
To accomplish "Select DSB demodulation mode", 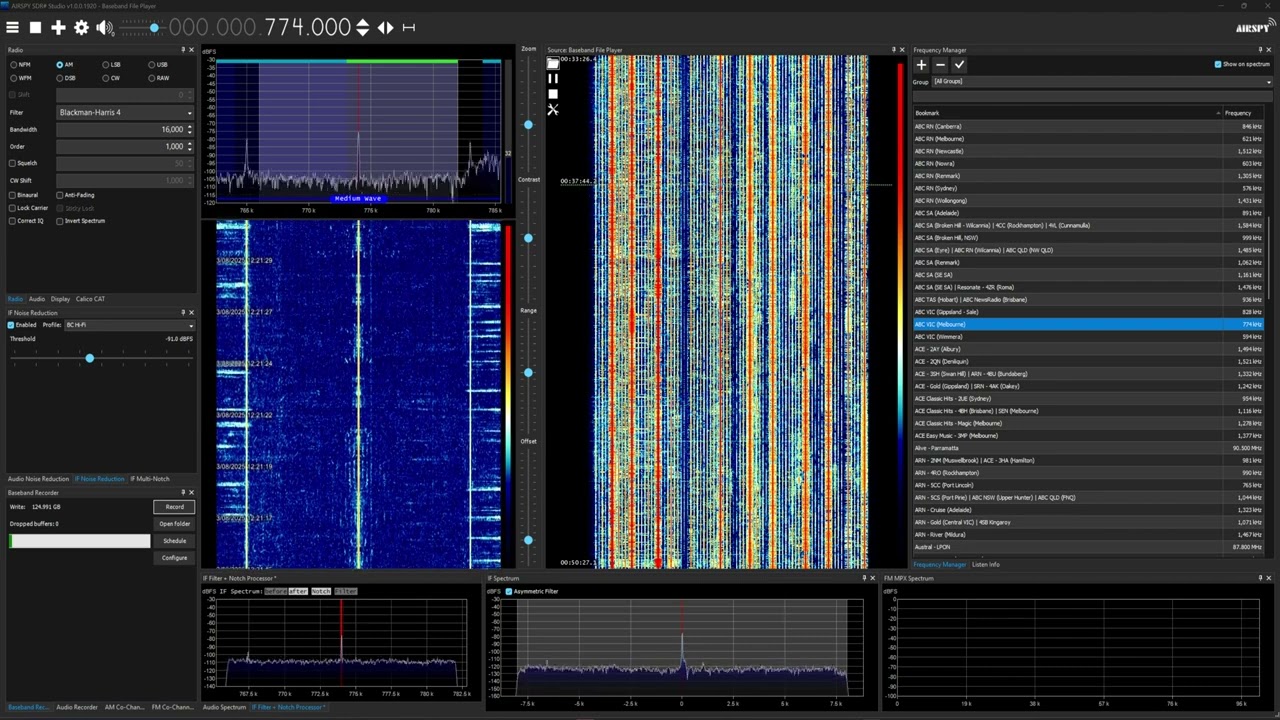I will 66,78.
